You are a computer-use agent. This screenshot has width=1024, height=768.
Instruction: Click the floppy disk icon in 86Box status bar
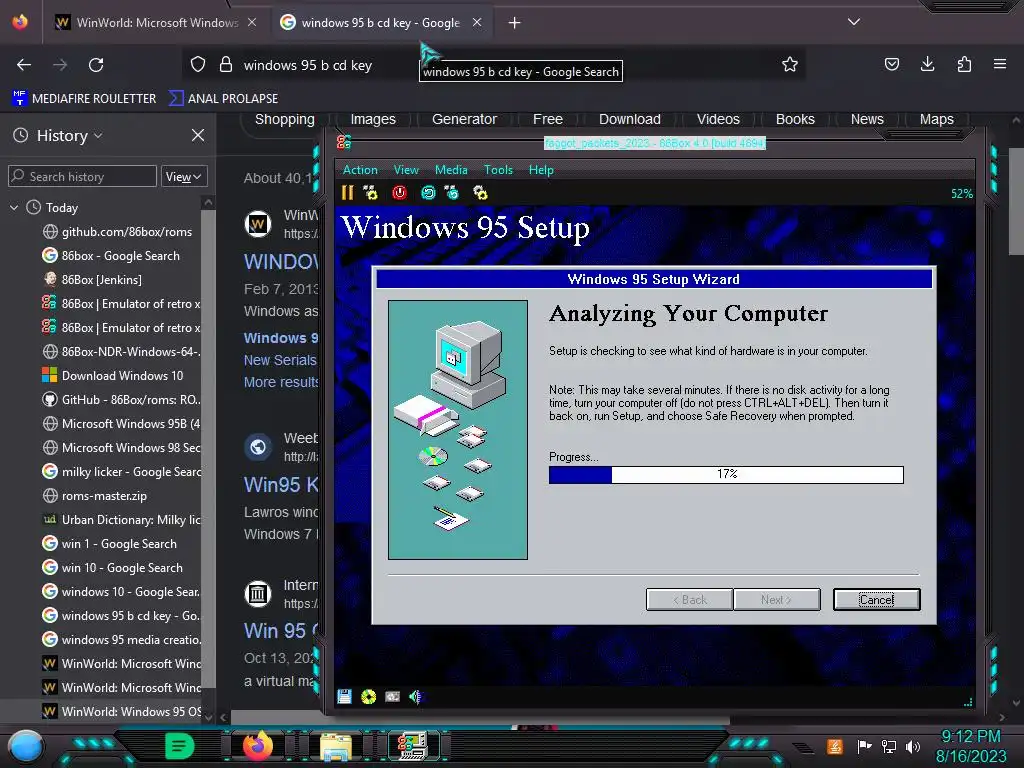coord(344,697)
